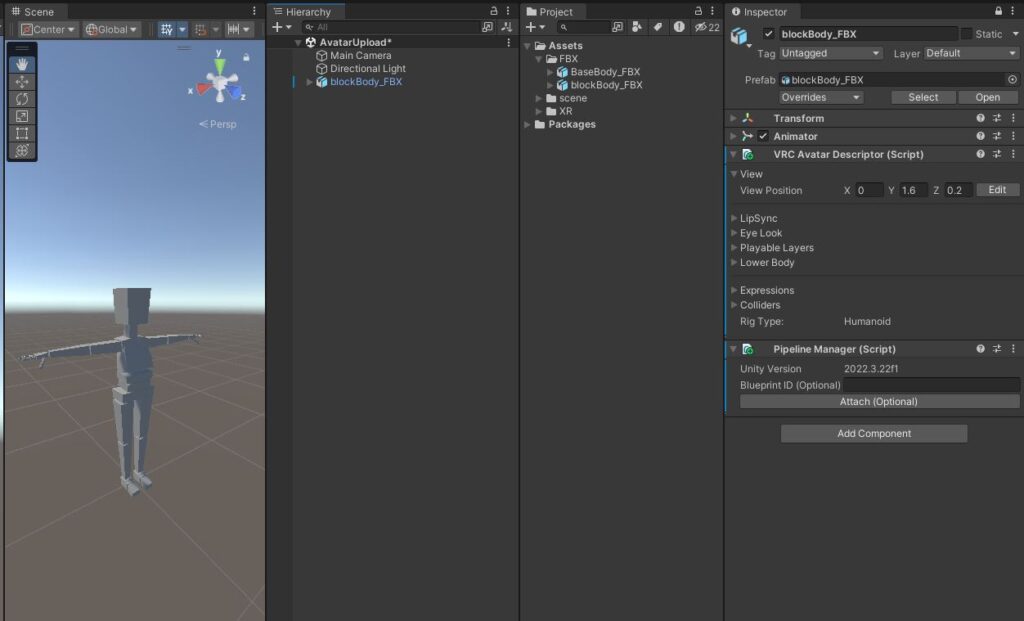Click the Add Component button
The image size is (1024, 621).
873,434
